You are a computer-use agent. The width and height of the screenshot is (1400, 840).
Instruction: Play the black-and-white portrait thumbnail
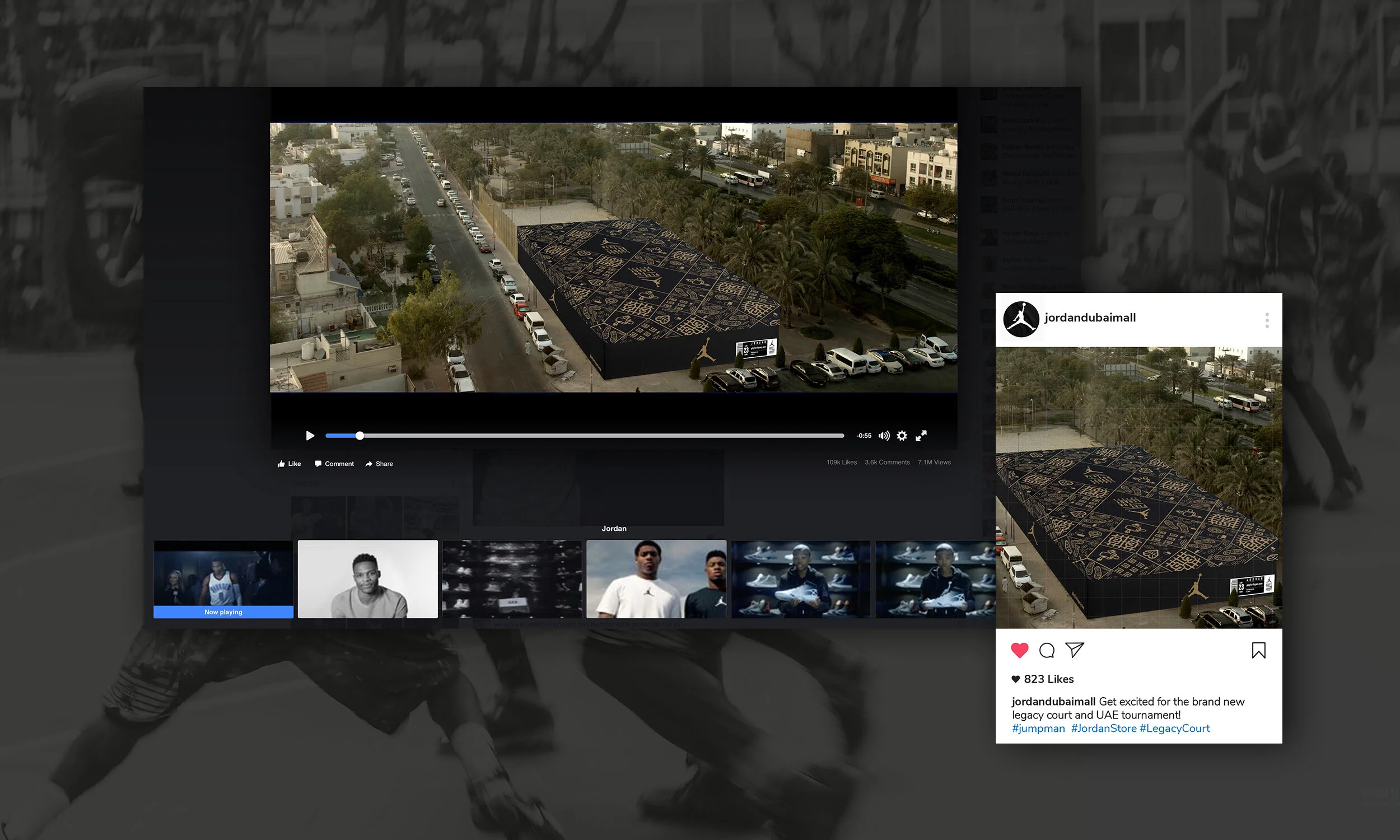368,579
